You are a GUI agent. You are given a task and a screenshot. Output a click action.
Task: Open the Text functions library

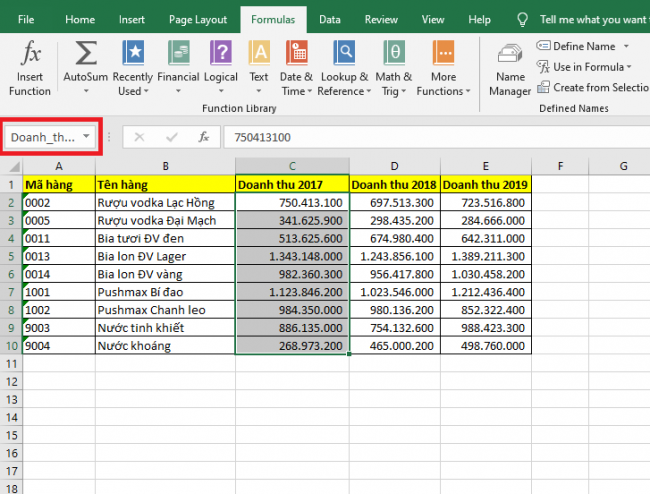tap(259, 67)
